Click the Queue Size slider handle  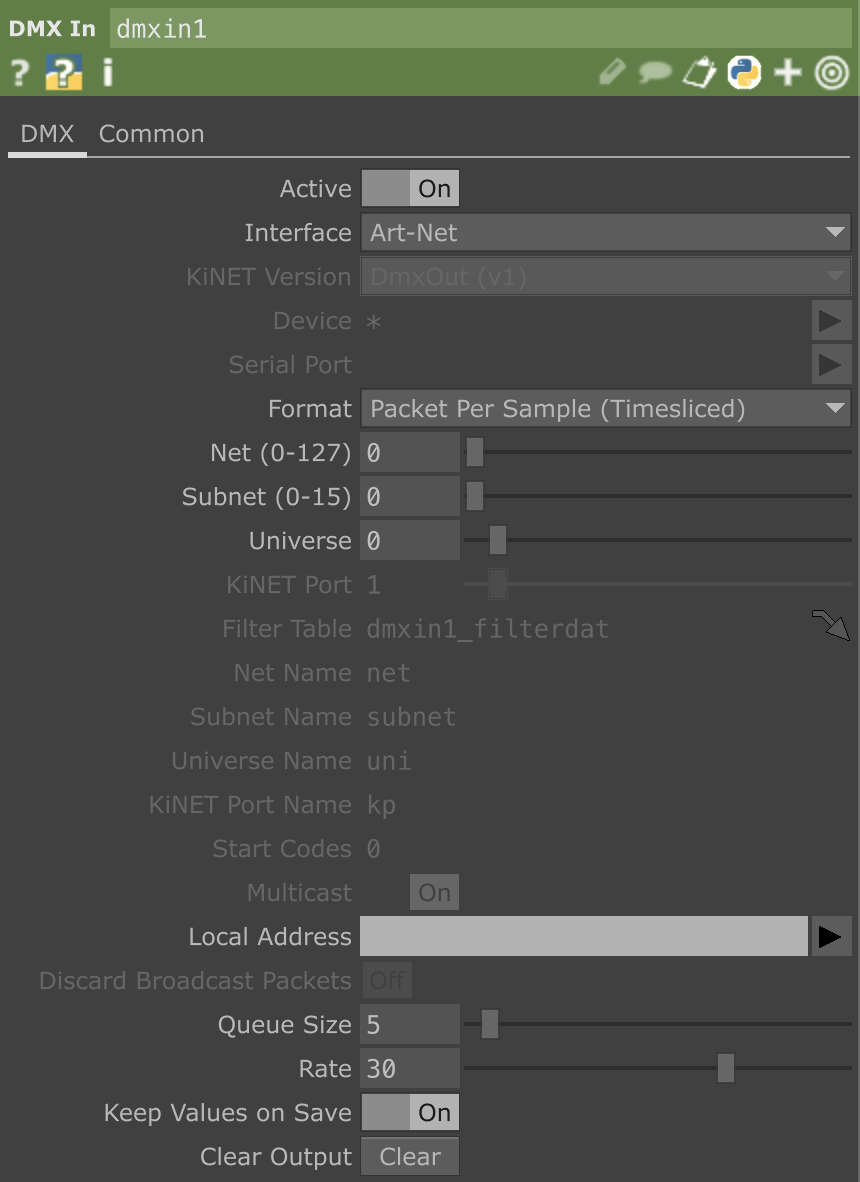490,1024
